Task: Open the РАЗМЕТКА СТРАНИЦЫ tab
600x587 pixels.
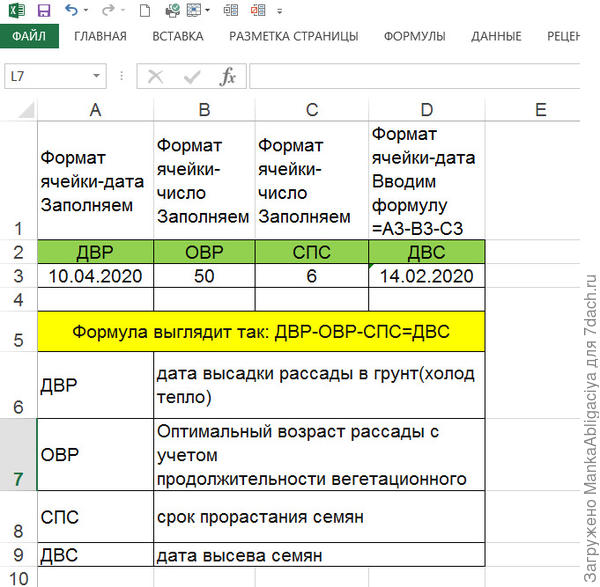Action: 294,37
